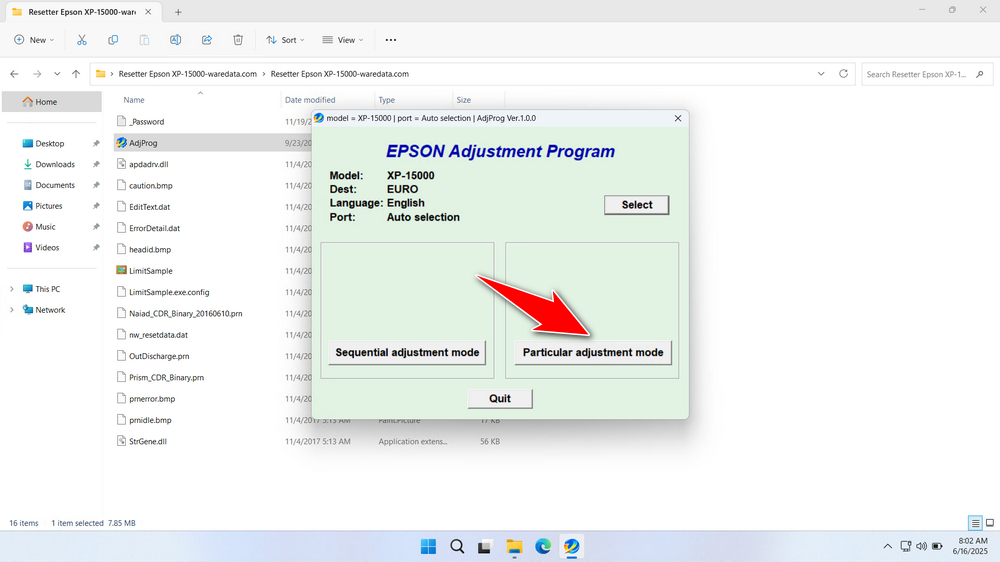This screenshot has height=562, width=1000.
Task: Open Videos in navigation pane
Action: 47,248
